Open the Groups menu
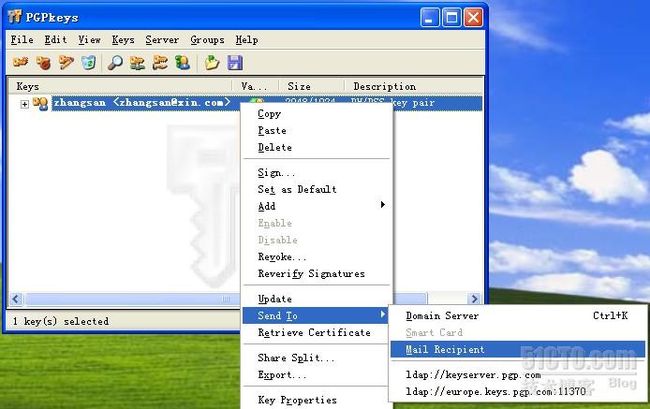 (x=207, y=40)
